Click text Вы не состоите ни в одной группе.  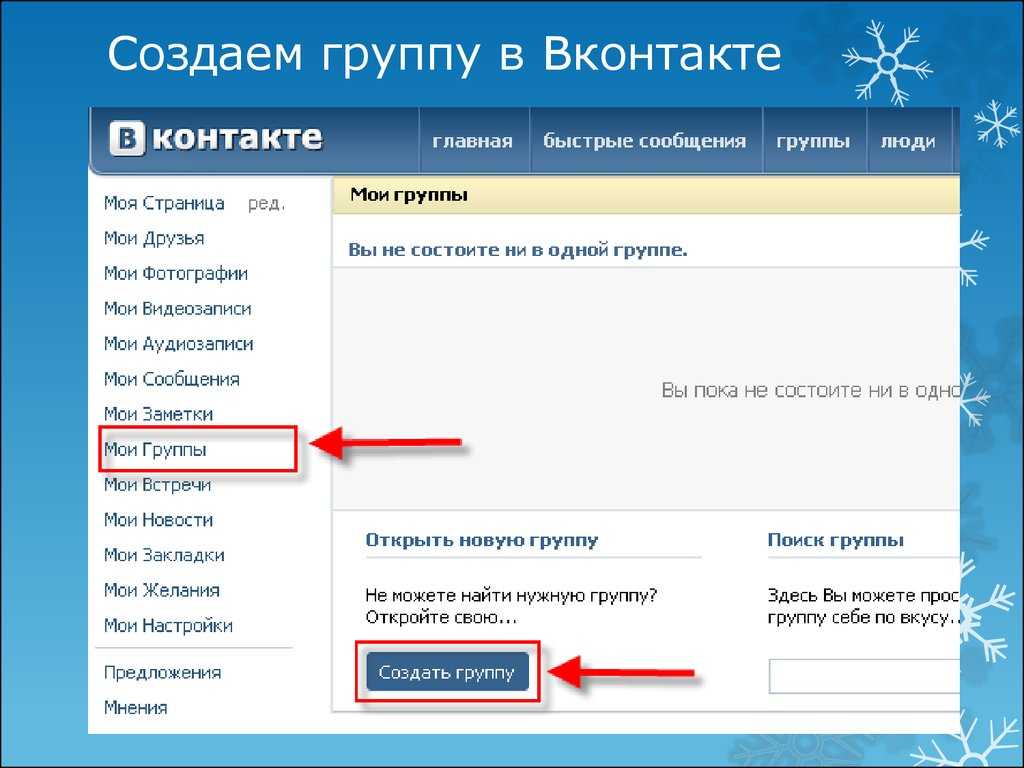coord(518,249)
